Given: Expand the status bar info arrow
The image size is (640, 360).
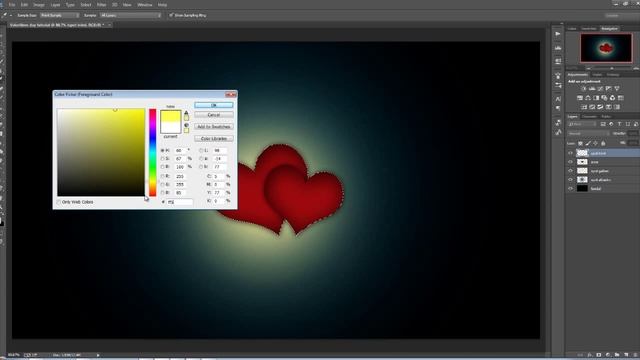Looking at the screenshot, I should coord(98,355).
